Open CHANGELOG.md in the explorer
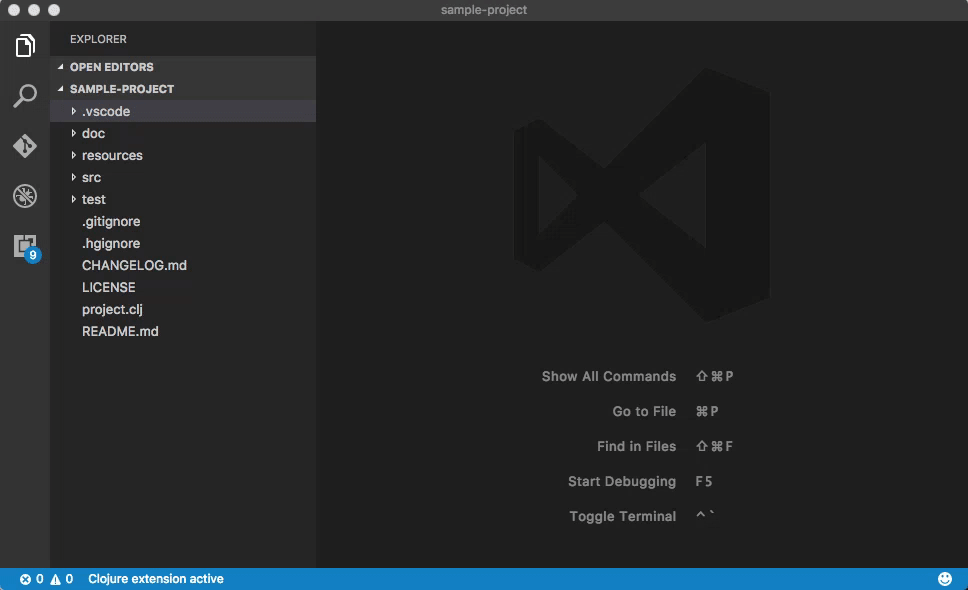 [134, 265]
